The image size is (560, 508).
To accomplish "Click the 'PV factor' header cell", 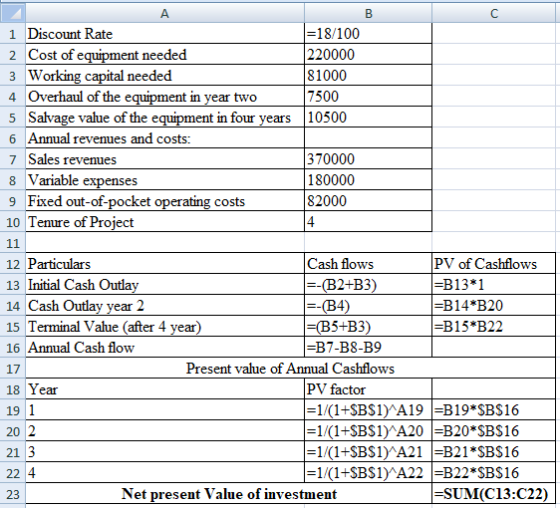I will [368, 389].
